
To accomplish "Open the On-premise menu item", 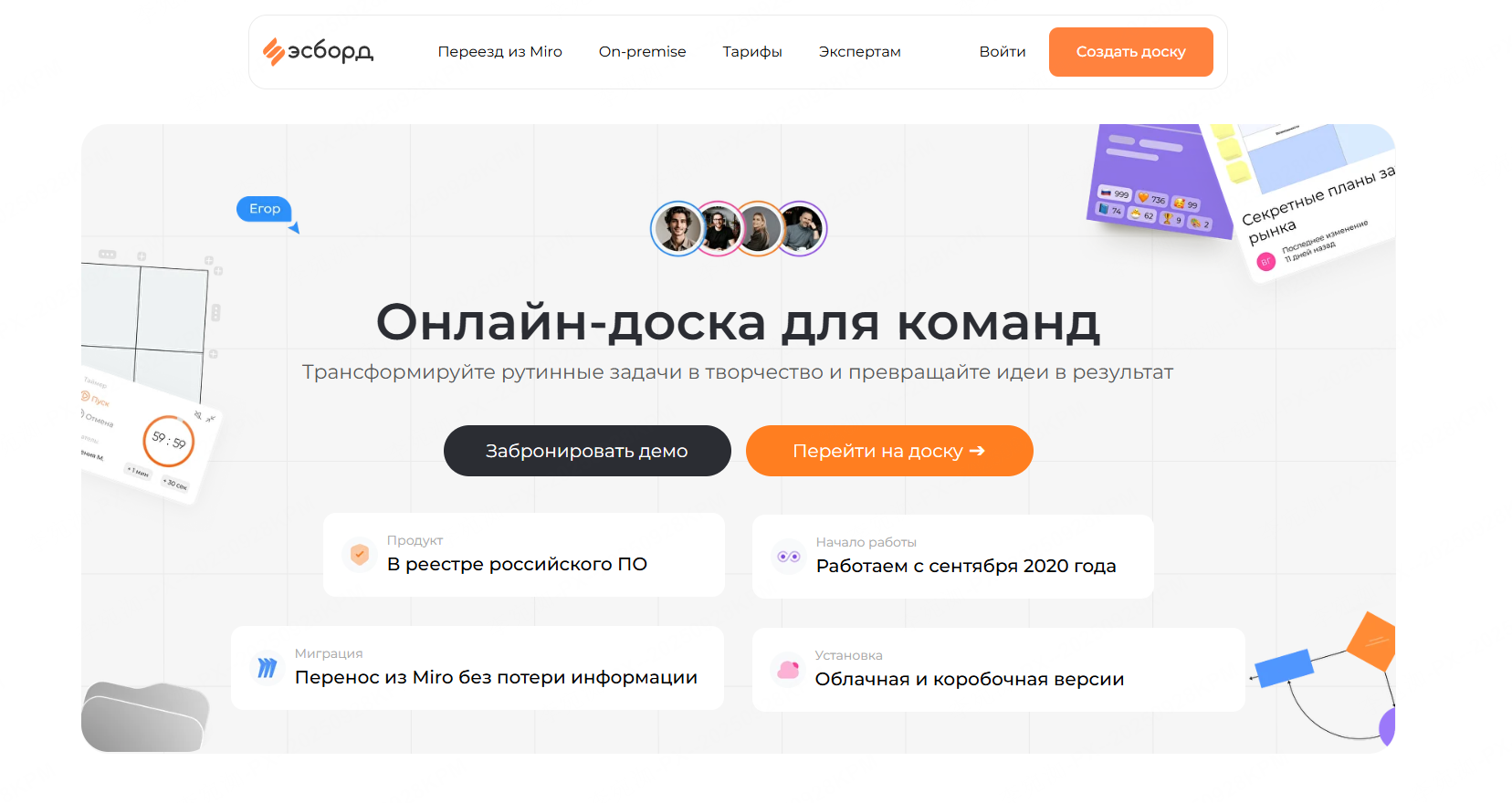I will click(x=642, y=52).
